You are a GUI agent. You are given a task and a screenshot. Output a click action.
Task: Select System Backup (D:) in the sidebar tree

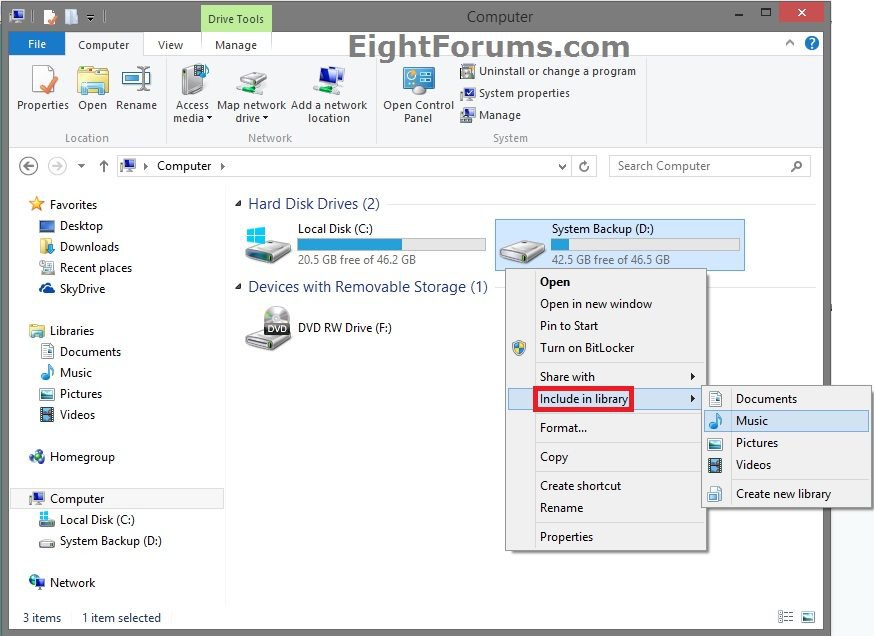tap(100, 541)
